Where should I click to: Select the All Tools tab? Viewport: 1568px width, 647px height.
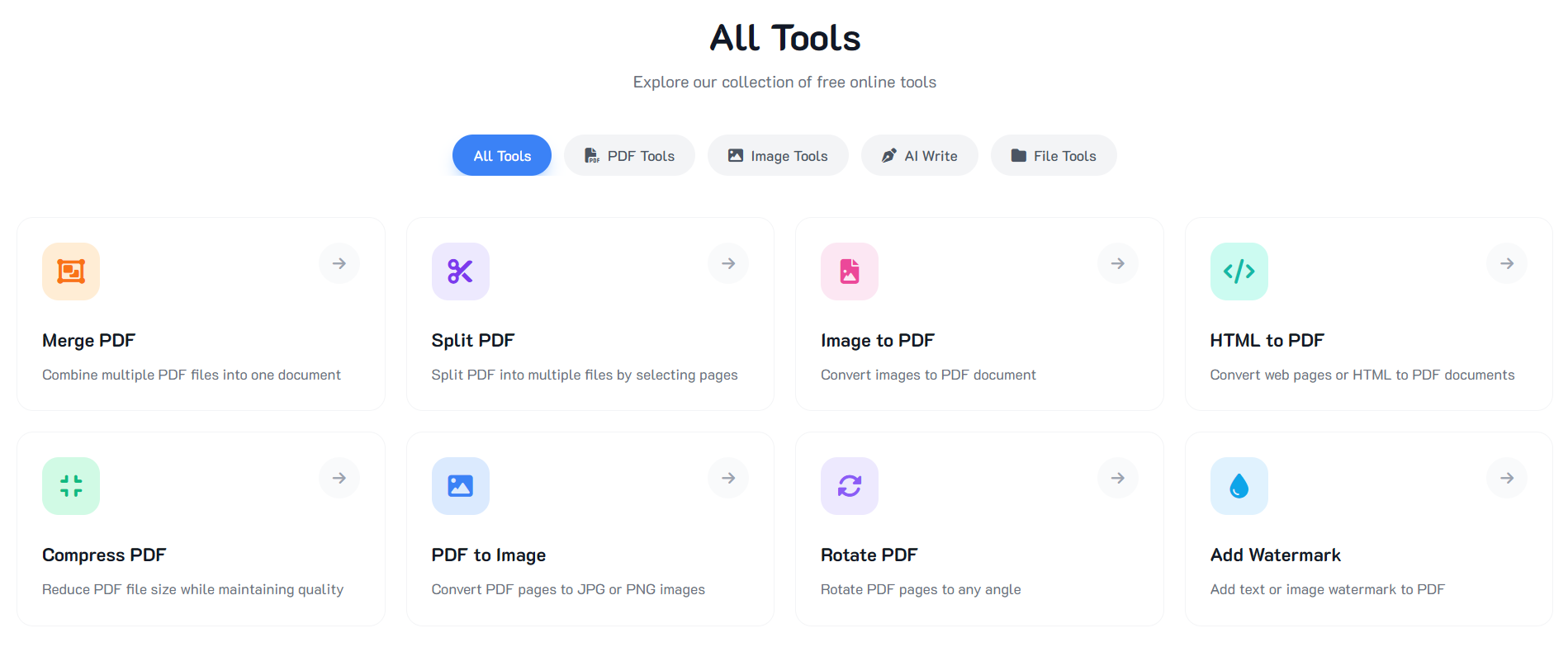[x=502, y=155]
